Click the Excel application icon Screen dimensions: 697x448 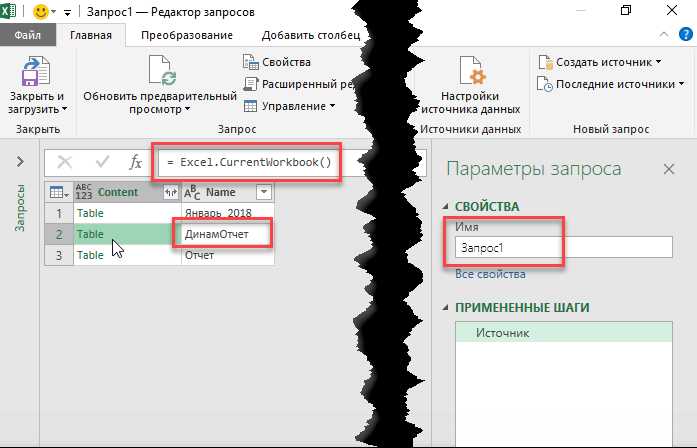[x=8, y=10]
